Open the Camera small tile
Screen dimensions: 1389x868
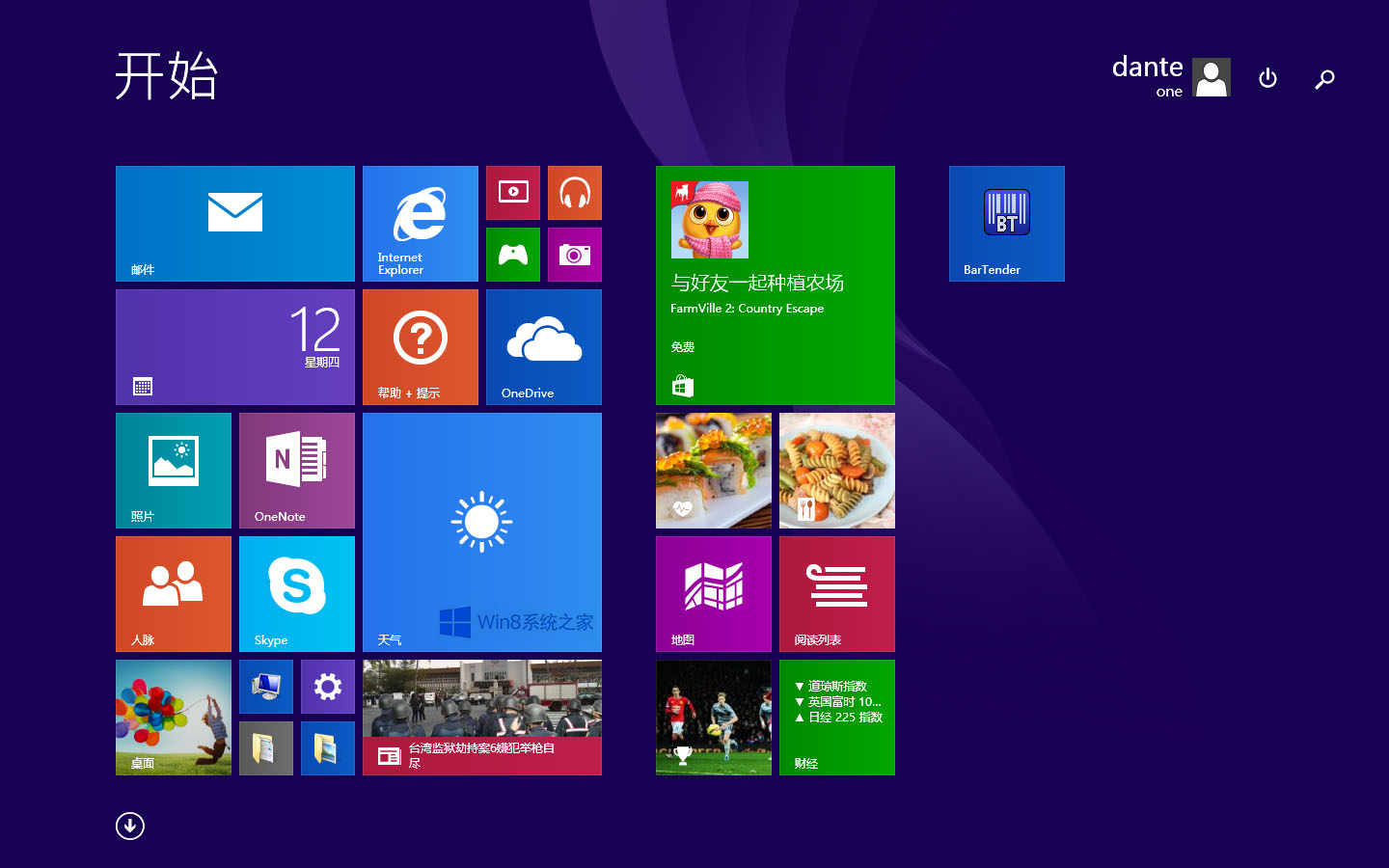[575, 255]
